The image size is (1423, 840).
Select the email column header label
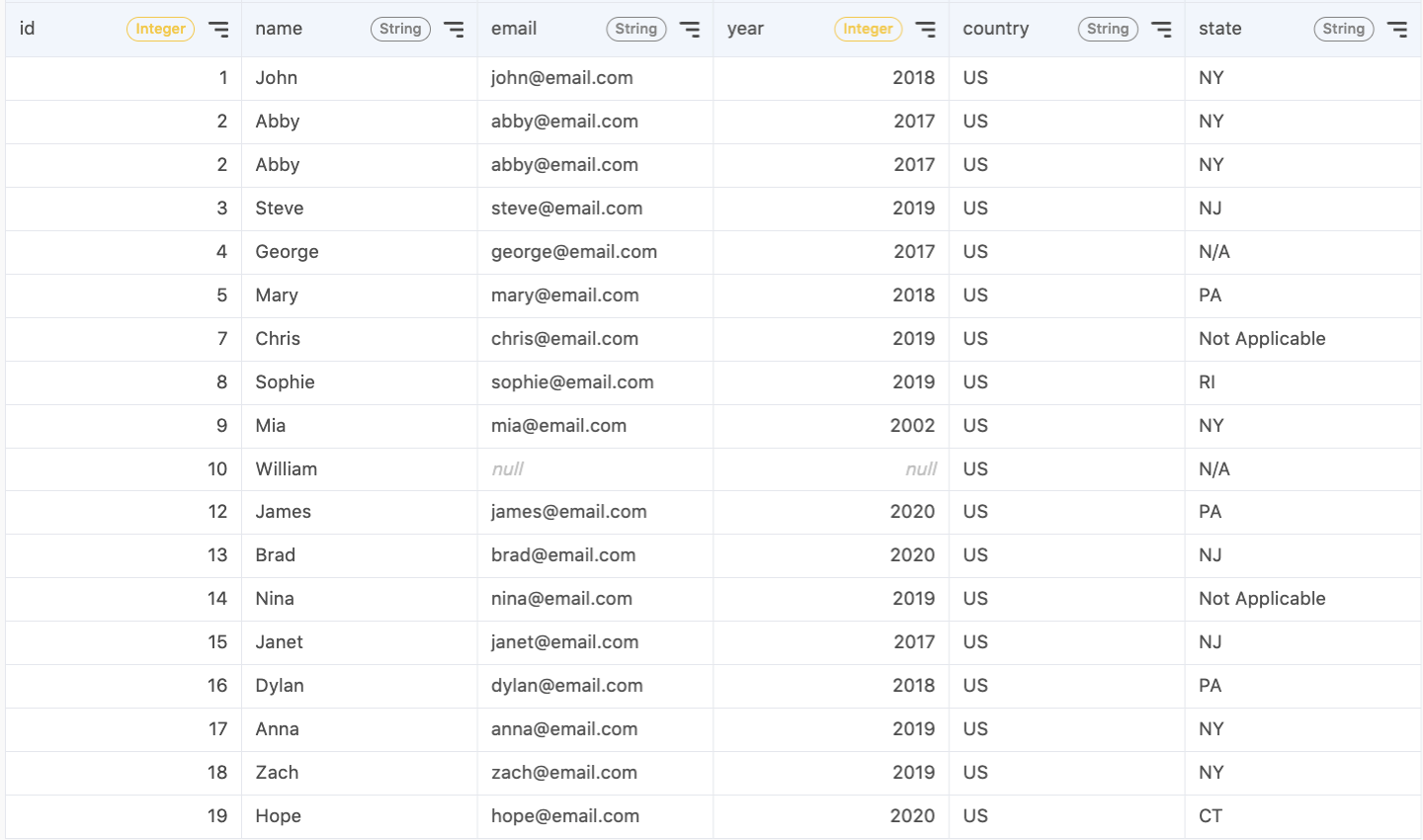coord(514,29)
